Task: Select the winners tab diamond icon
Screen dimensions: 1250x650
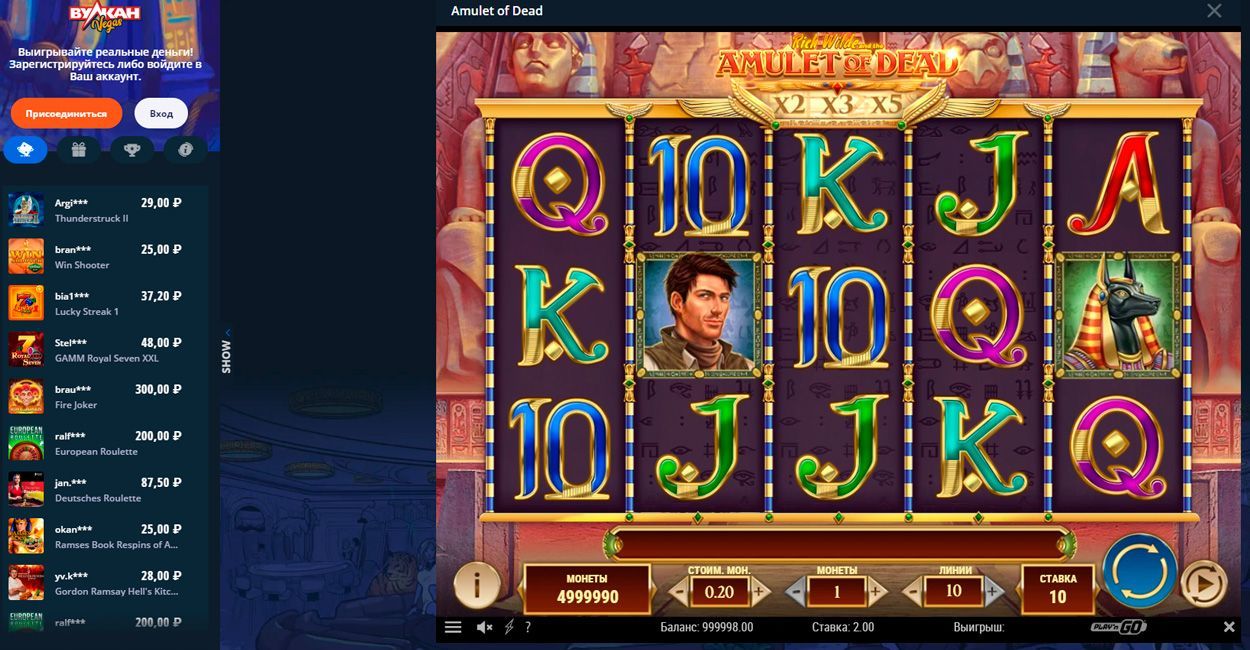Action: coord(26,149)
